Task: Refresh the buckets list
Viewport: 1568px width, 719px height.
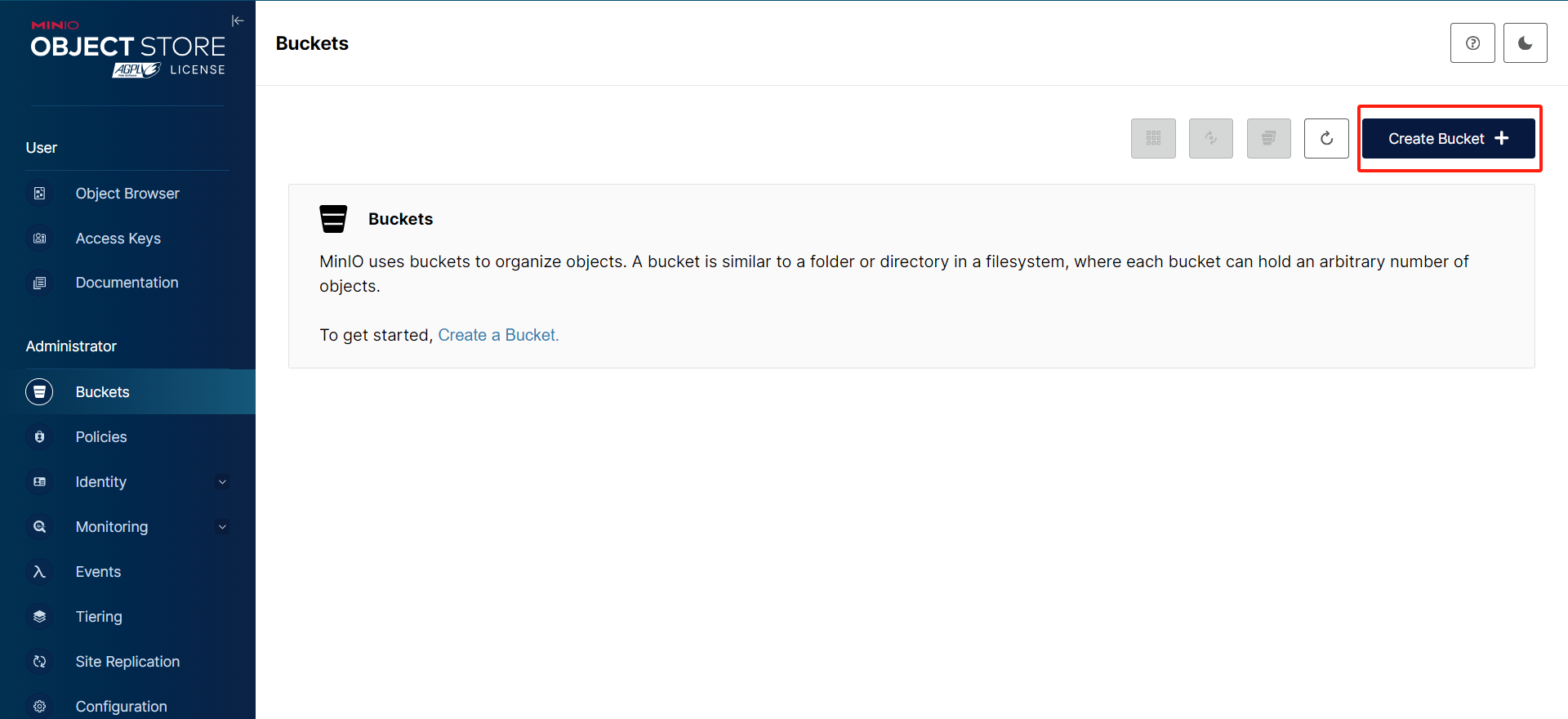Action: (x=1326, y=138)
